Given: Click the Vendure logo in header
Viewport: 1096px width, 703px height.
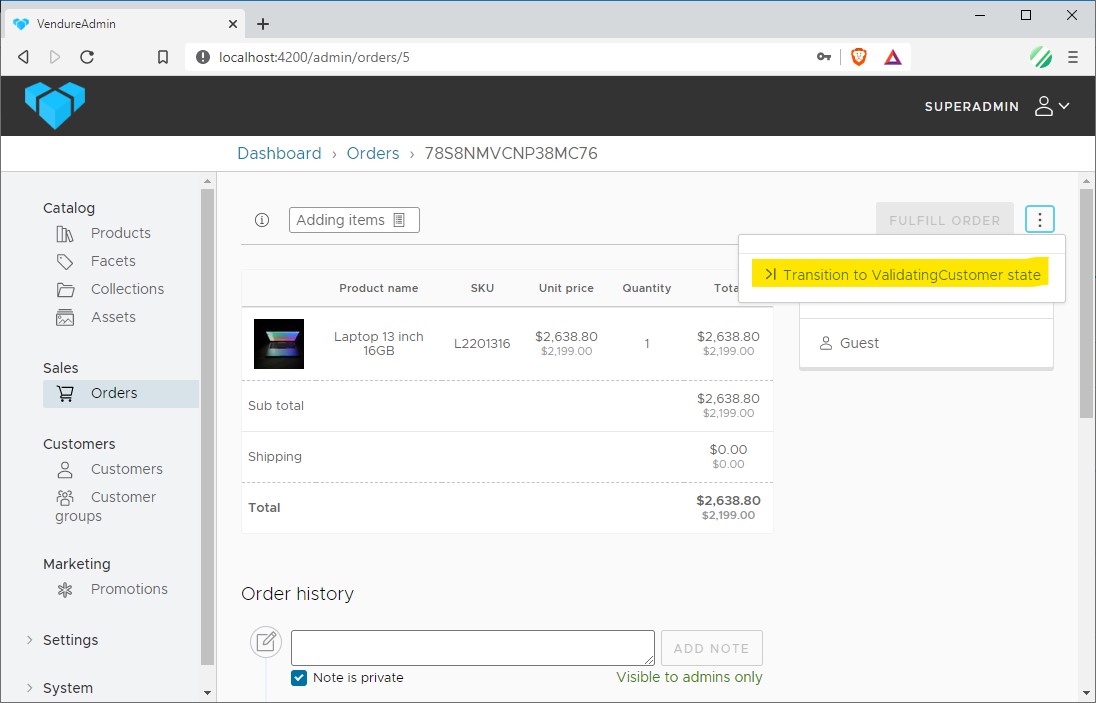Looking at the screenshot, I should tap(55, 105).
